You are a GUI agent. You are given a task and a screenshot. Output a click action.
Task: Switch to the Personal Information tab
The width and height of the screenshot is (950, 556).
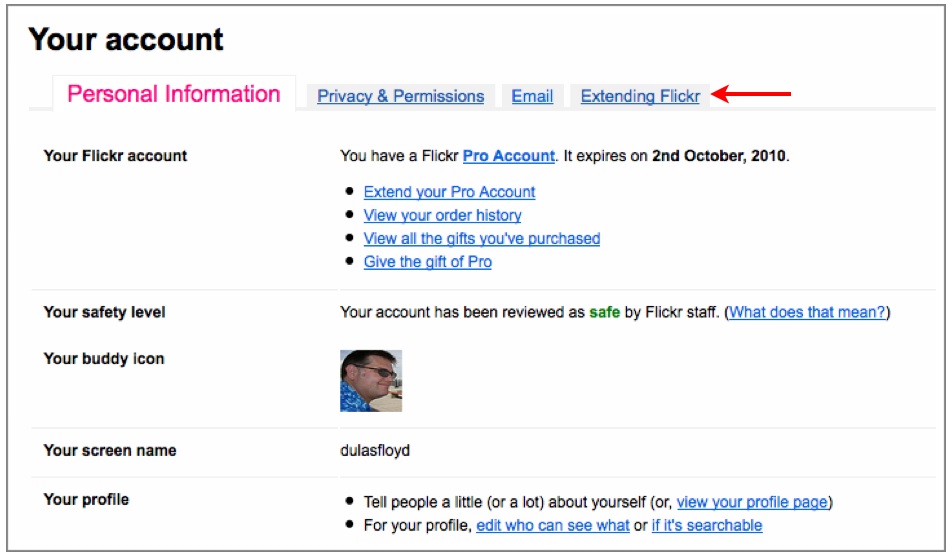click(173, 94)
